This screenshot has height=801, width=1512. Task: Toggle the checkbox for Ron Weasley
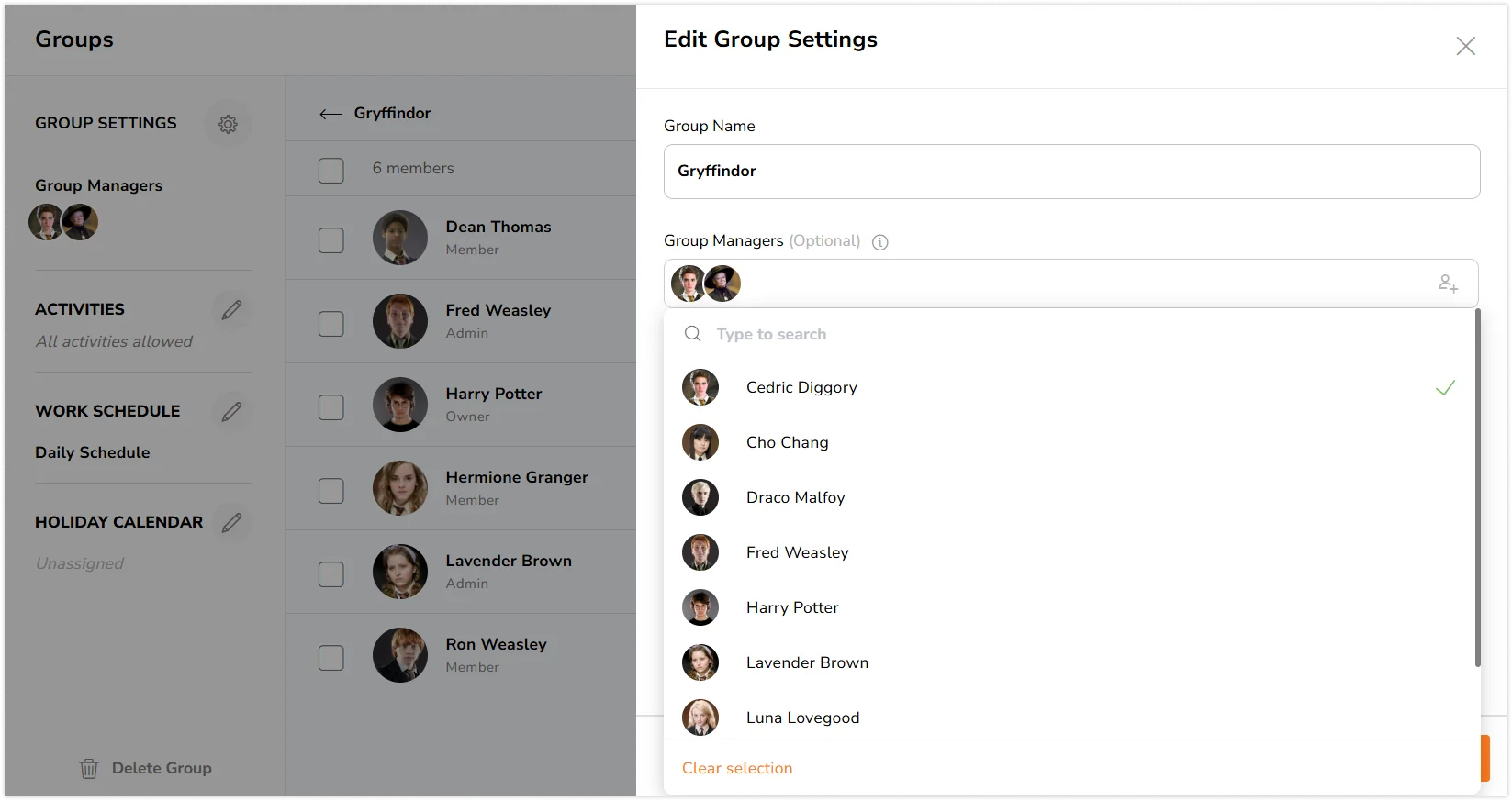tap(330, 658)
